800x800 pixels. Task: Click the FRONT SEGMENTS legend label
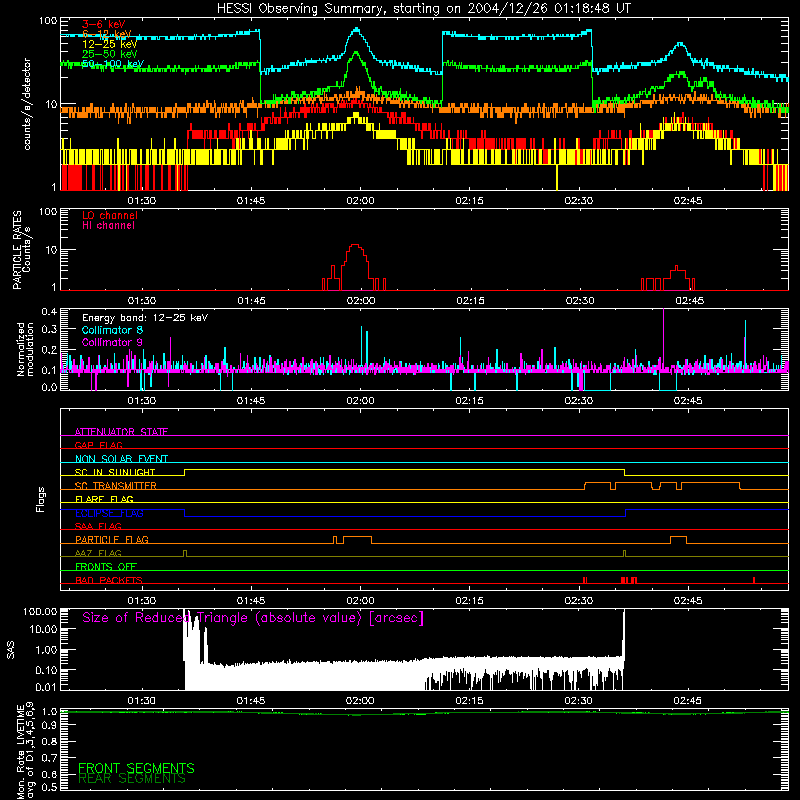click(136, 768)
